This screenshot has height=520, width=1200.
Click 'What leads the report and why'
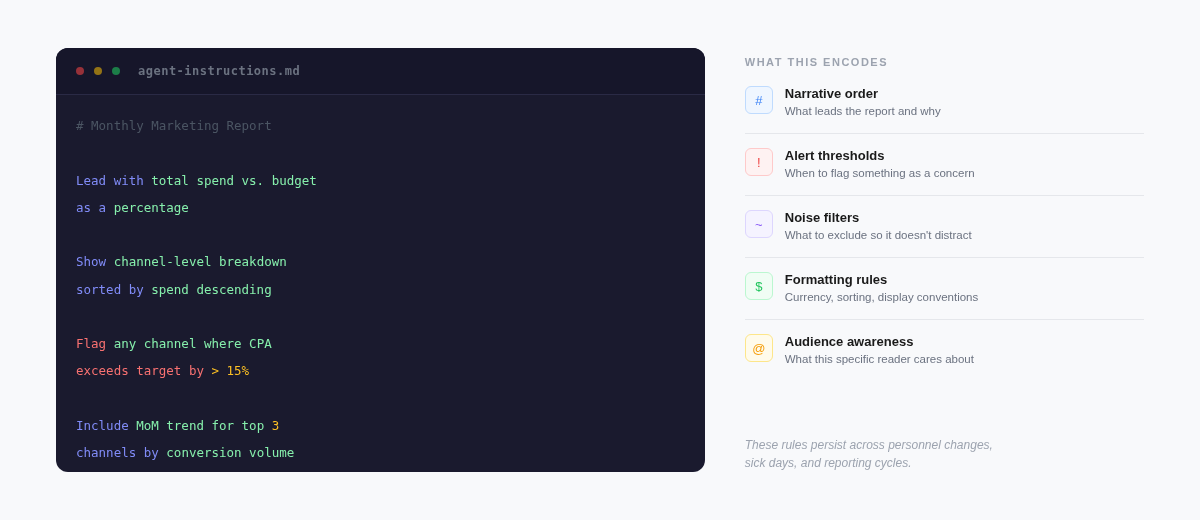pos(862,111)
